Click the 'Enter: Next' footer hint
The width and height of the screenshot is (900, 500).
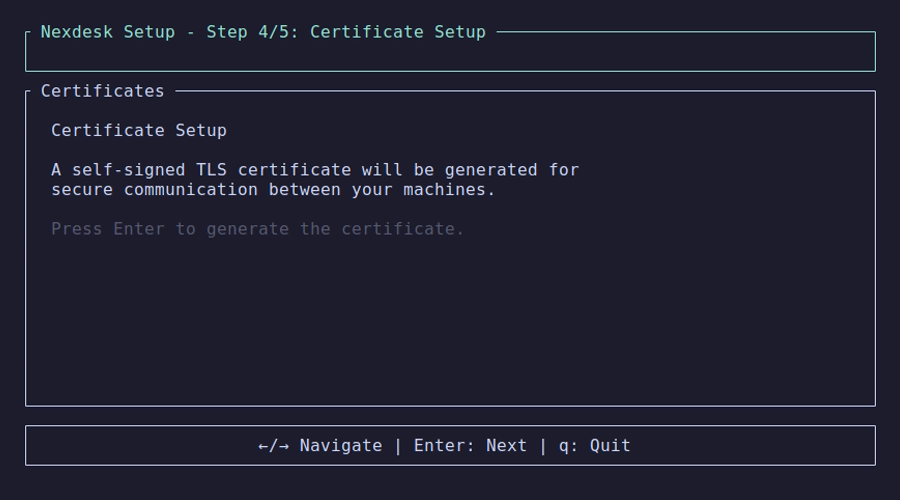[x=470, y=446]
